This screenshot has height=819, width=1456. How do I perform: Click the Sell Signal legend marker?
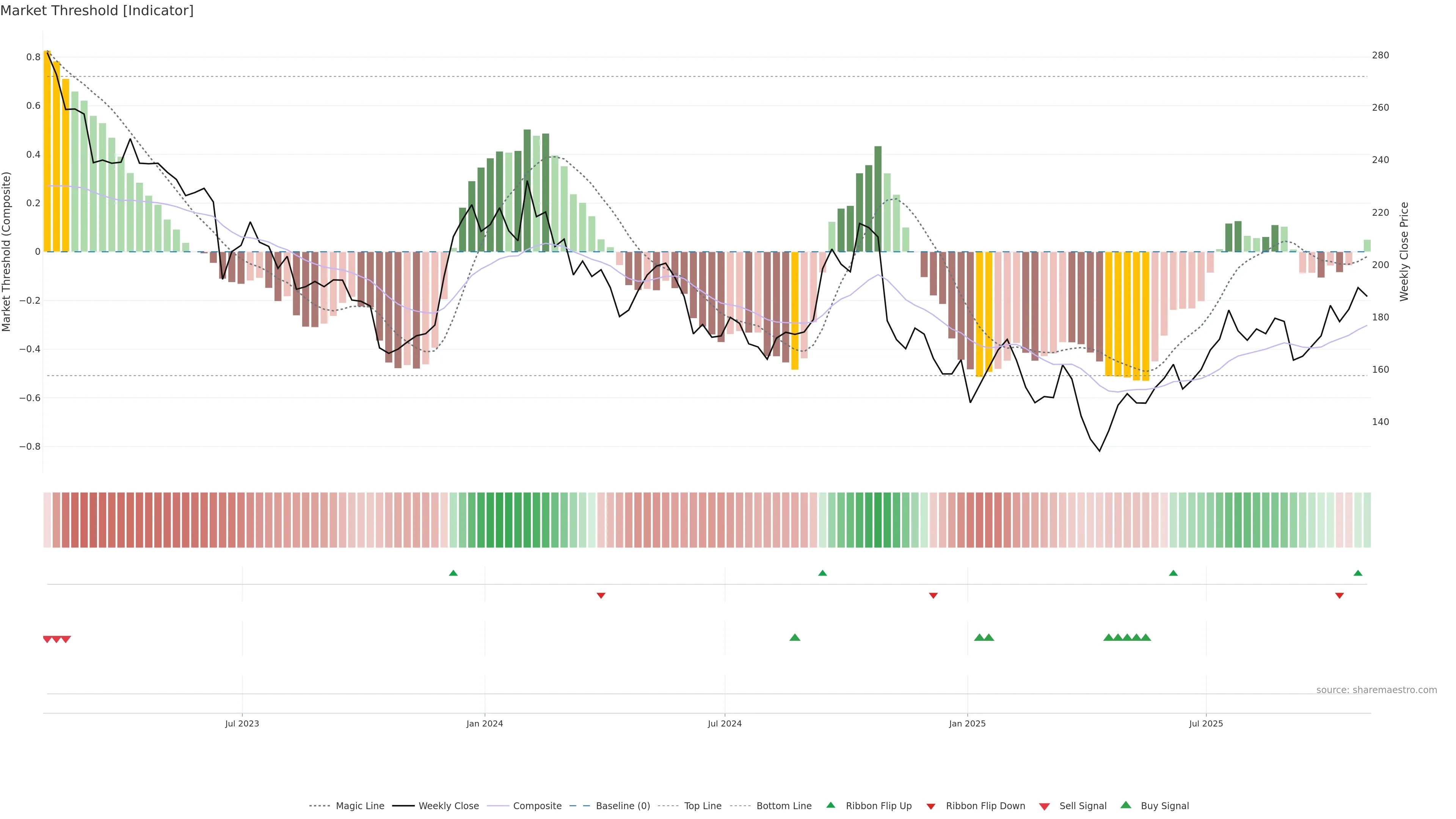[1044, 806]
